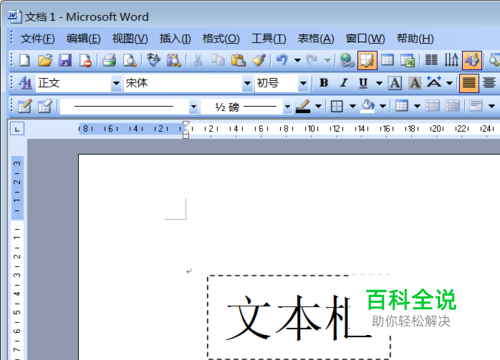Toggle Underline formatting
The width and height of the screenshot is (500, 360).
click(363, 83)
